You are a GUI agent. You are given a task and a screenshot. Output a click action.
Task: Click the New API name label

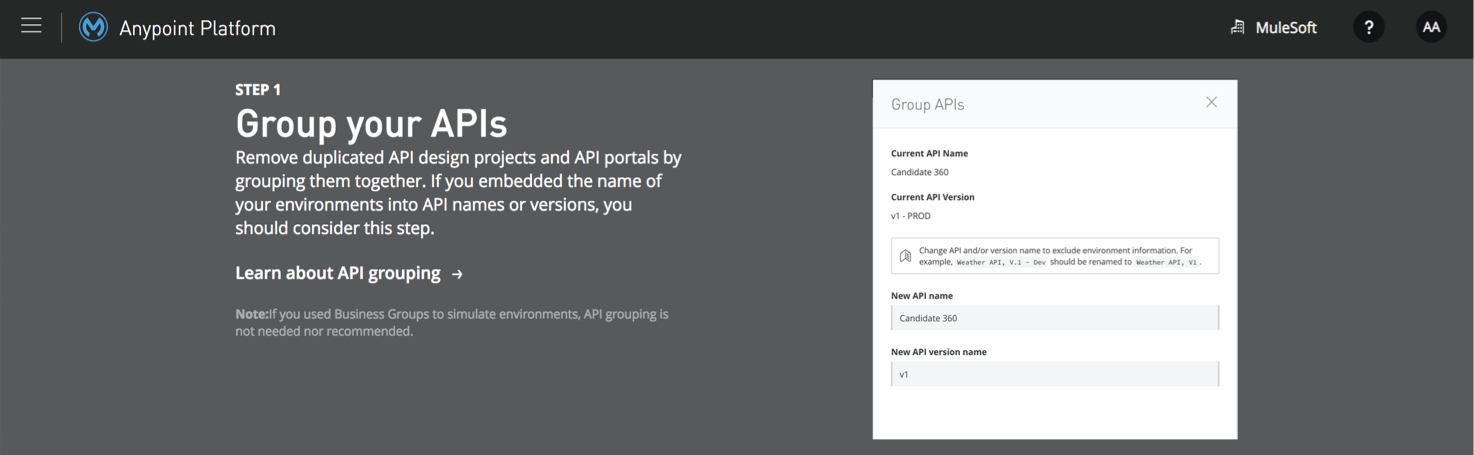tap(922, 296)
